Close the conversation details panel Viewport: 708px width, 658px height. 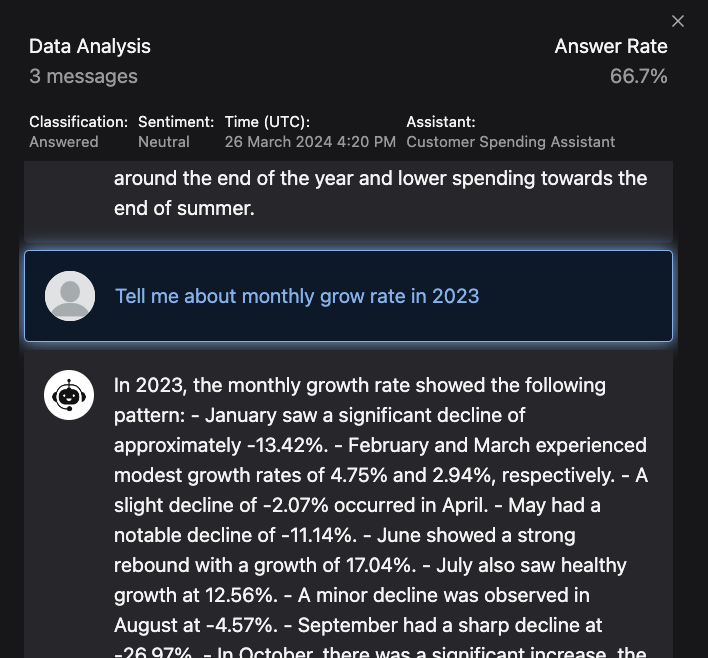pos(678,21)
